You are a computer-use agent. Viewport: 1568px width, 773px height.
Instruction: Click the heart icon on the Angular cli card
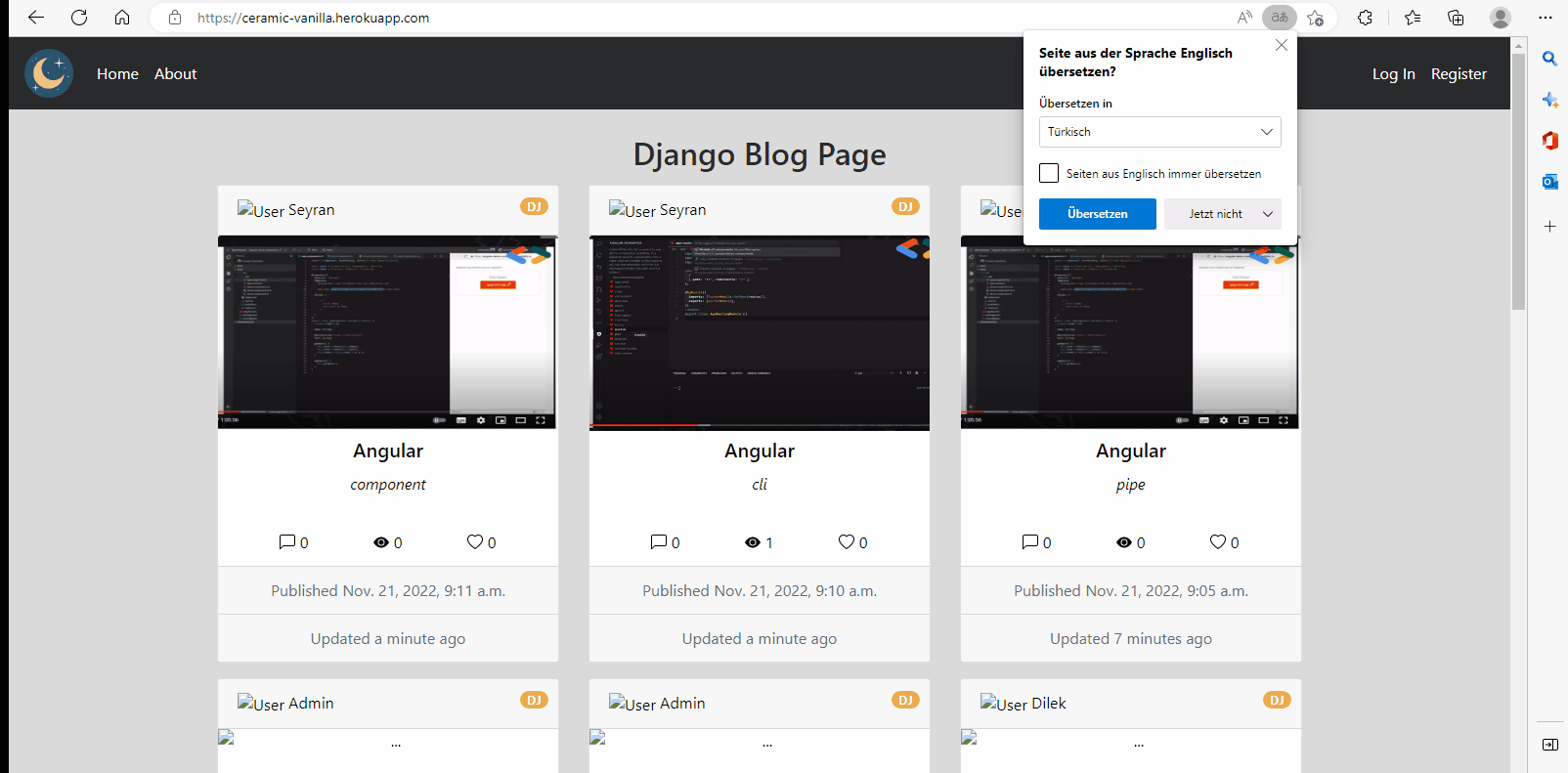coord(846,541)
